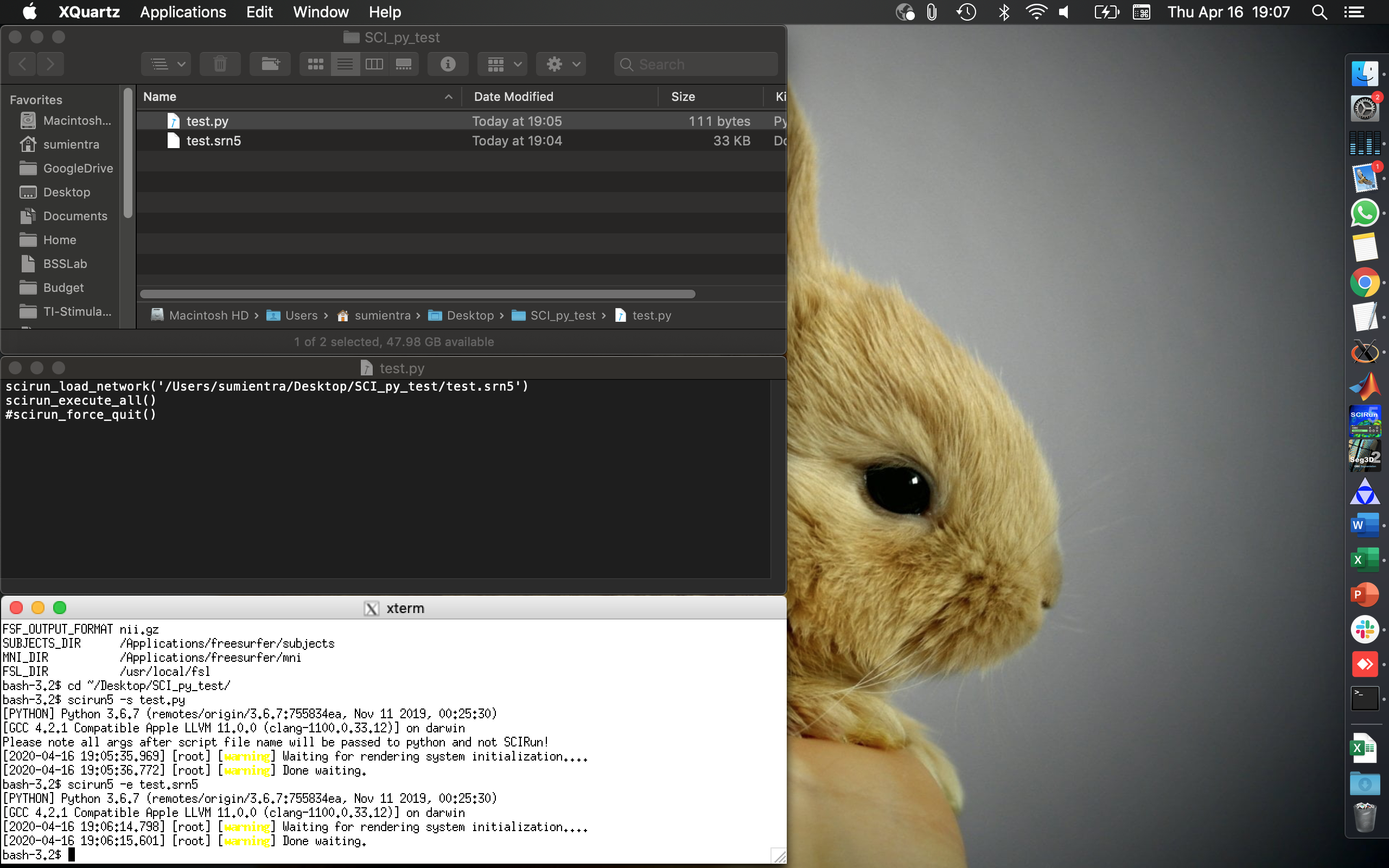1389x868 pixels.
Task: Launch Seg3D from the Dock
Action: click(1365, 456)
